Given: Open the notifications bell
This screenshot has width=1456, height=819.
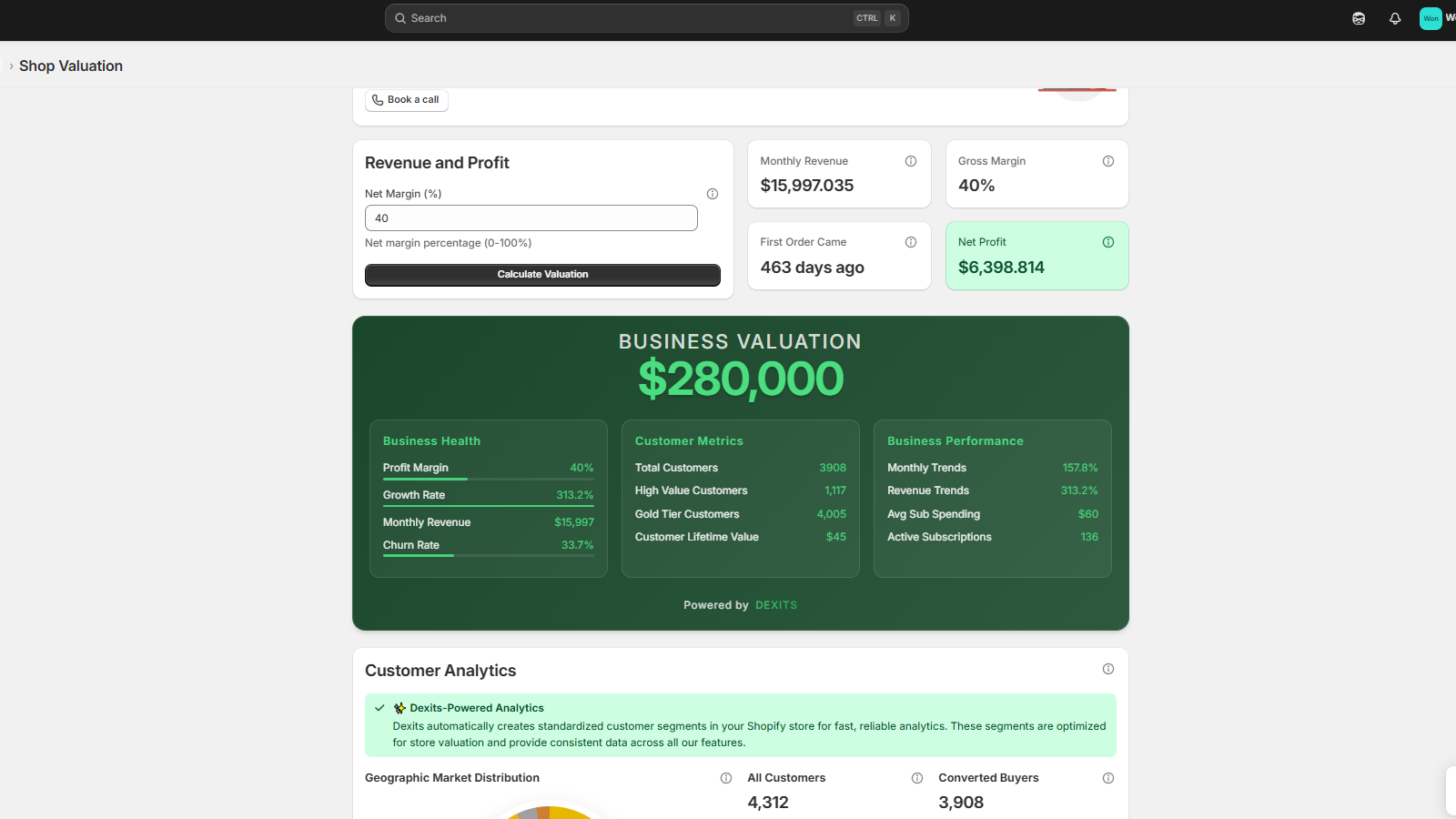Looking at the screenshot, I should 1395,18.
